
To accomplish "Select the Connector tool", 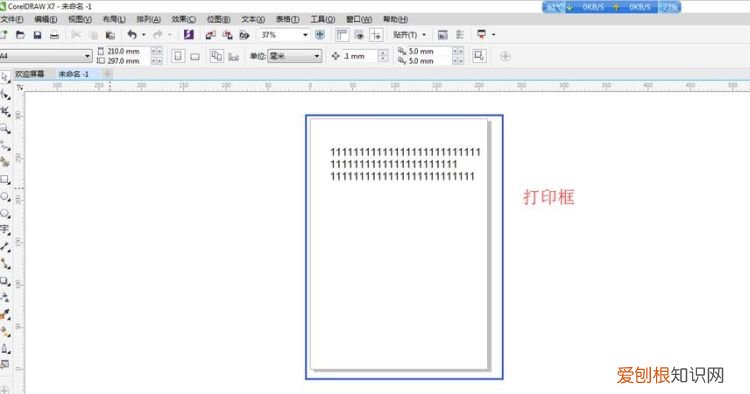I will [5, 263].
